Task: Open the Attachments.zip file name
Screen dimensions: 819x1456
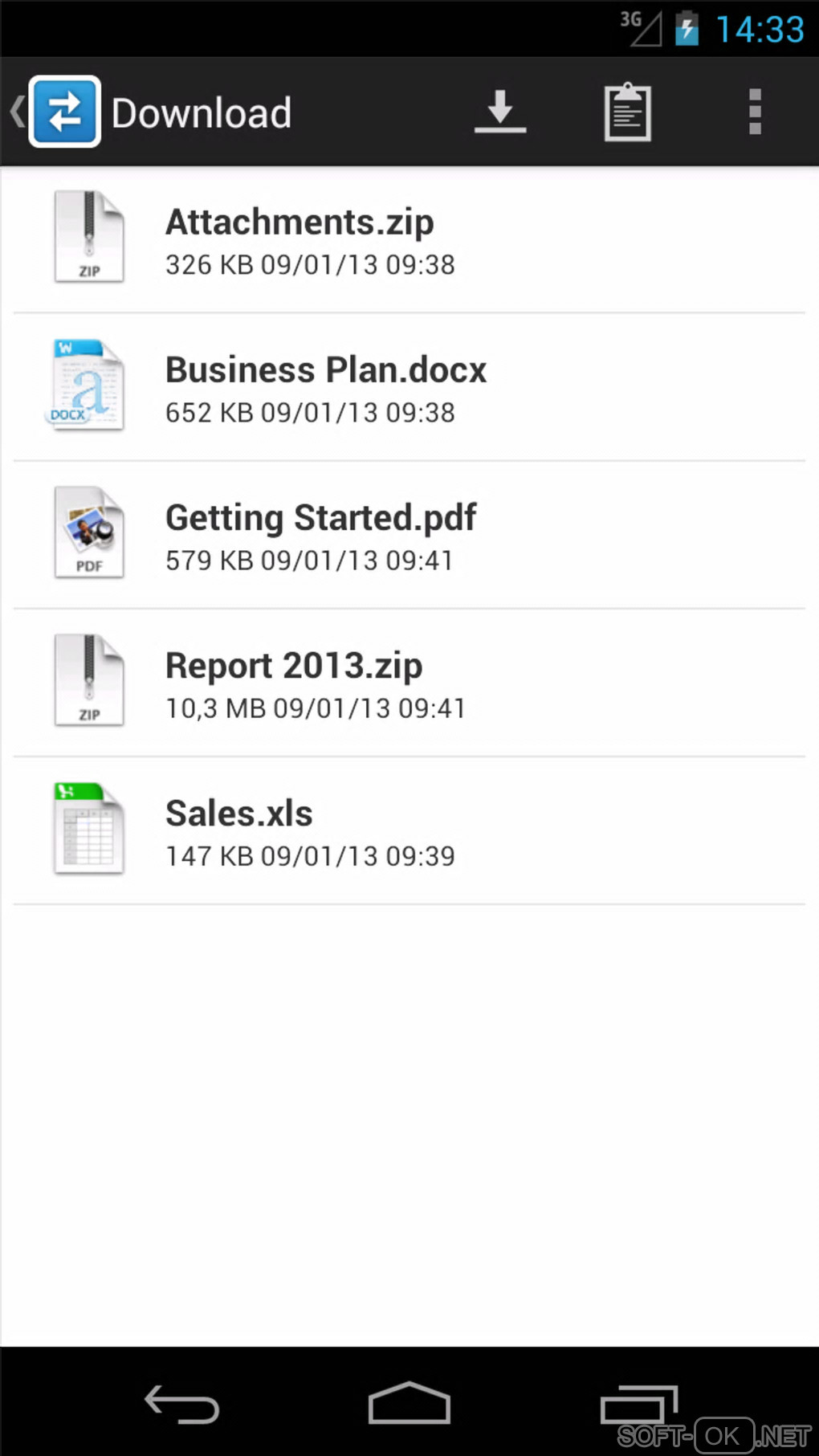Action: 299,222
